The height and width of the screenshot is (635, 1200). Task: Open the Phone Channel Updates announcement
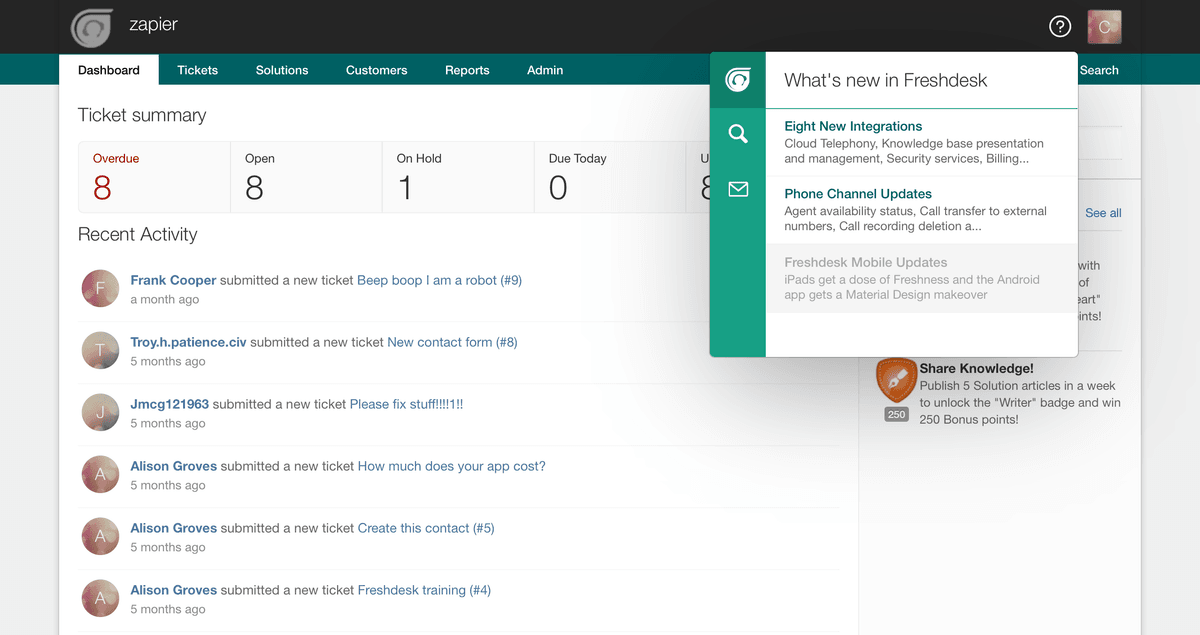[x=921, y=210]
